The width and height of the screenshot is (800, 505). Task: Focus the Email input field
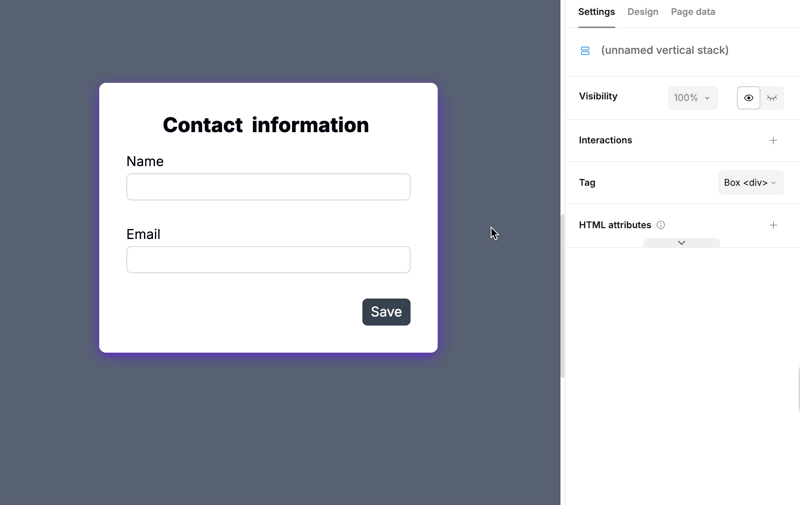coord(268,260)
